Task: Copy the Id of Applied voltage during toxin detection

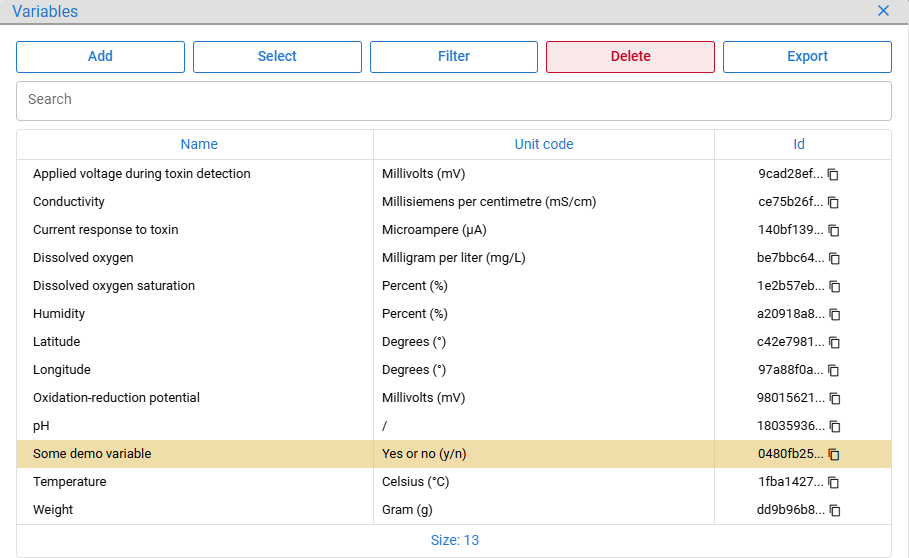Action: (x=833, y=174)
